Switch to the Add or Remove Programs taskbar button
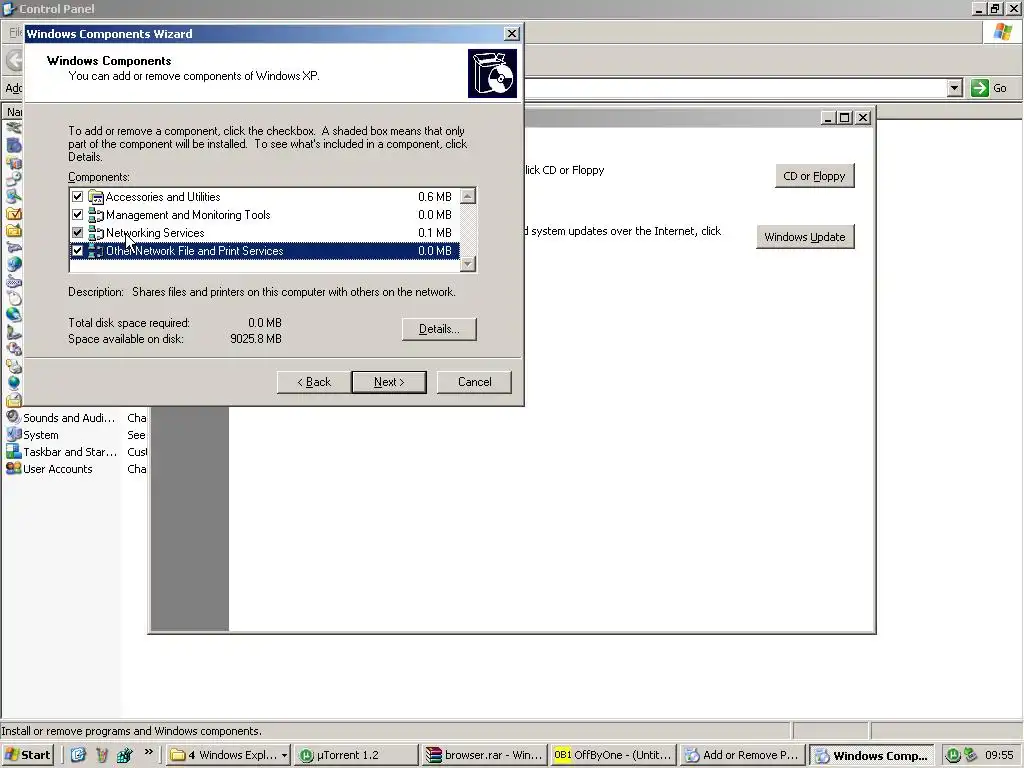This screenshot has height=768, width=1024. (x=742, y=755)
